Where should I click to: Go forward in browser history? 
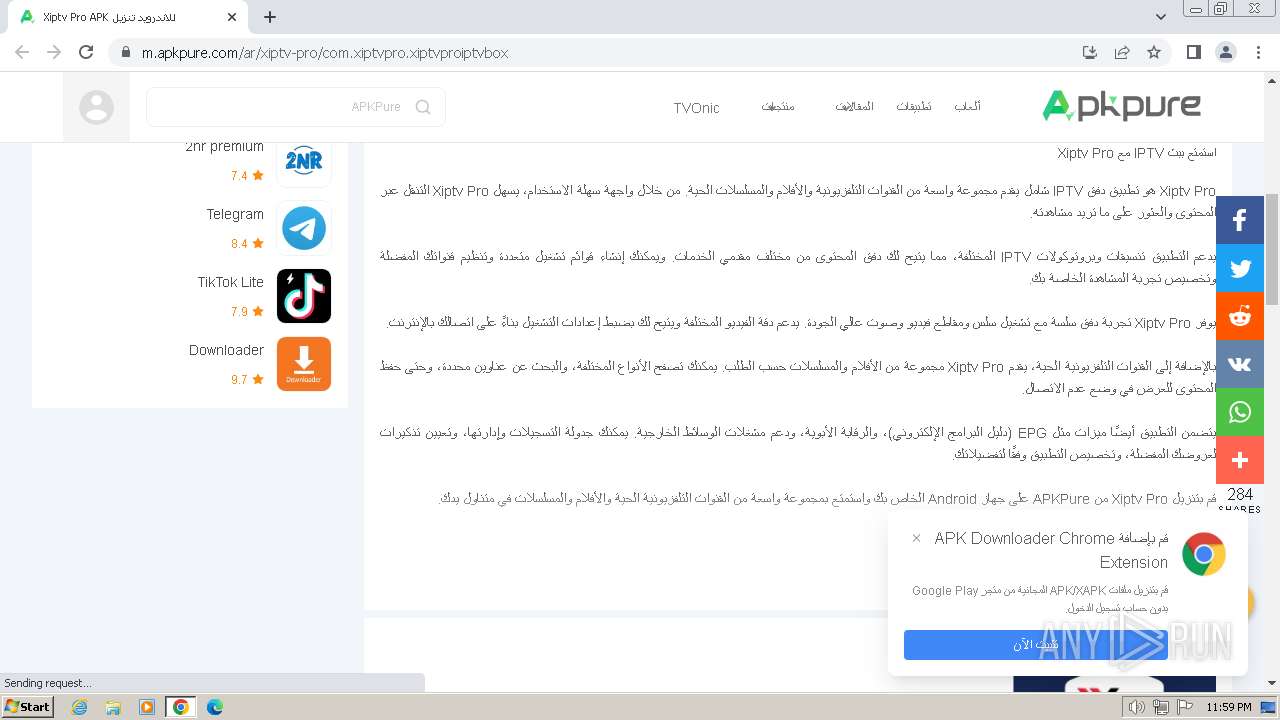[x=54, y=52]
